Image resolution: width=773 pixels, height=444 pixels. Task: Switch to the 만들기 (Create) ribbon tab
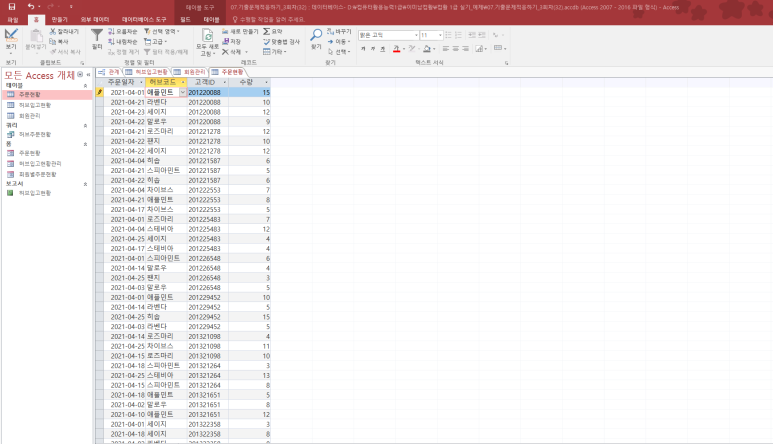(60, 20)
